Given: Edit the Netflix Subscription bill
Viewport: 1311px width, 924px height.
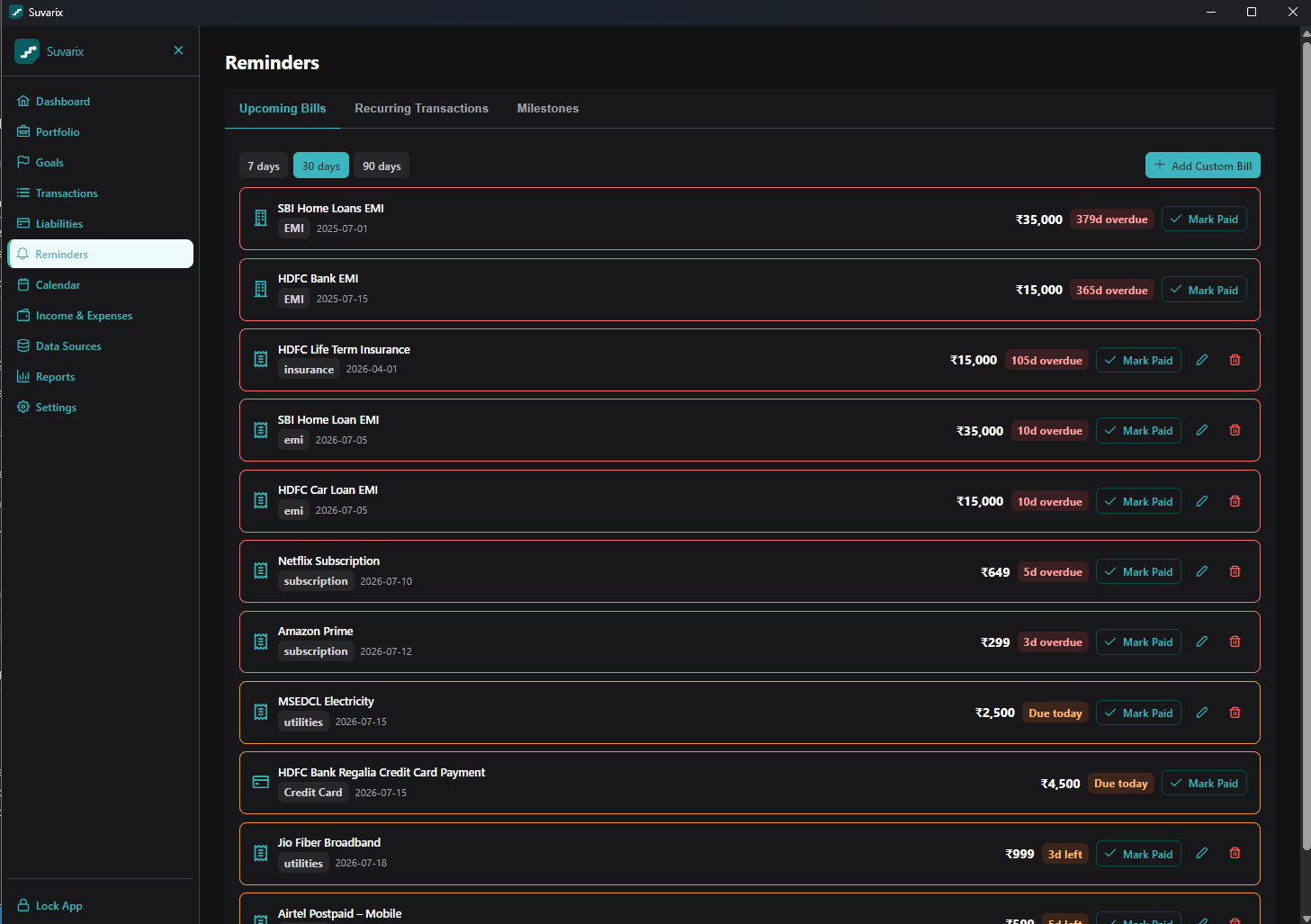Looking at the screenshot, I should click(x=1201, y=571).
